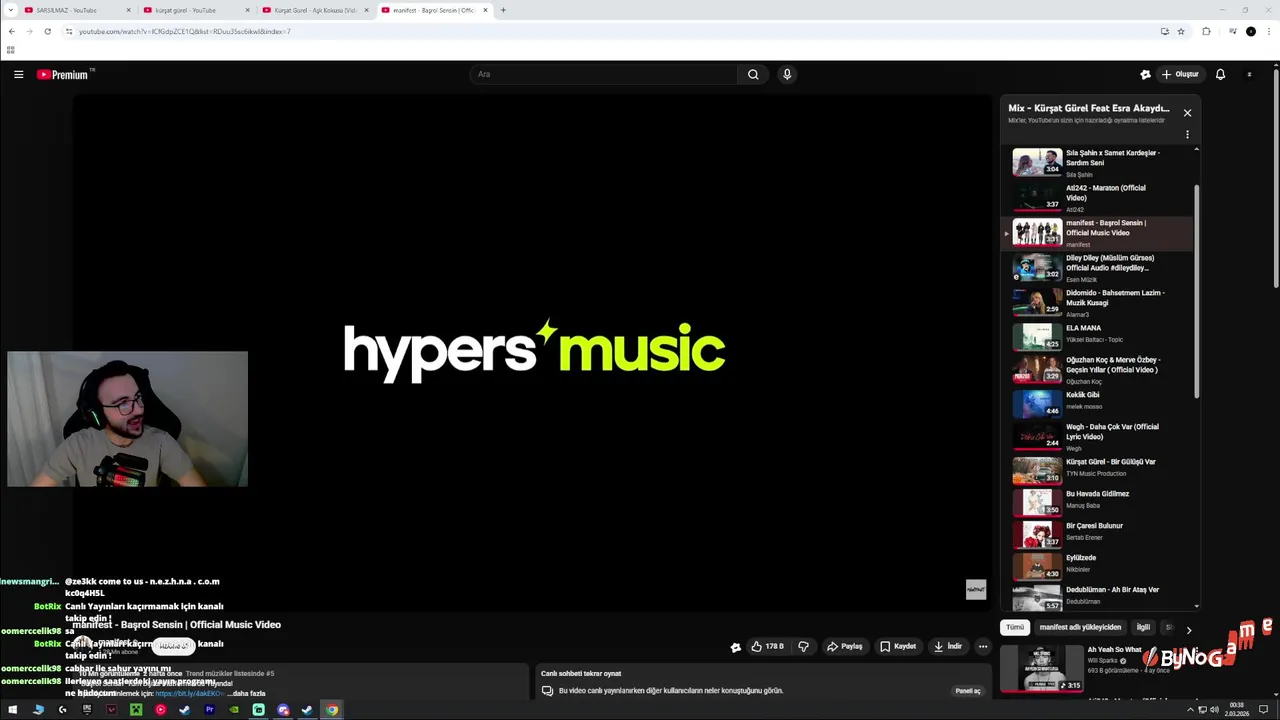Image resolution: width=1280 pixels, height=720 pixels.
Task: Go to YouTube Premium home logo
Action: coord(62,74)
